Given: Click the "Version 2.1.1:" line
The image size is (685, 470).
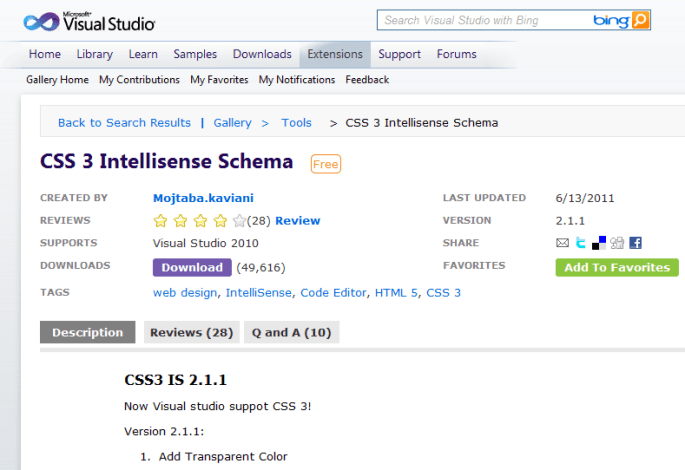Looking at the screenshot, I should [x=164, y=432].
